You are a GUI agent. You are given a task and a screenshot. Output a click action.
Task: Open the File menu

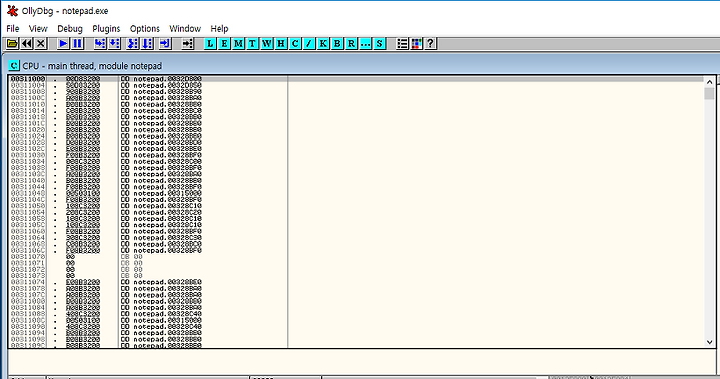(13, 28)
